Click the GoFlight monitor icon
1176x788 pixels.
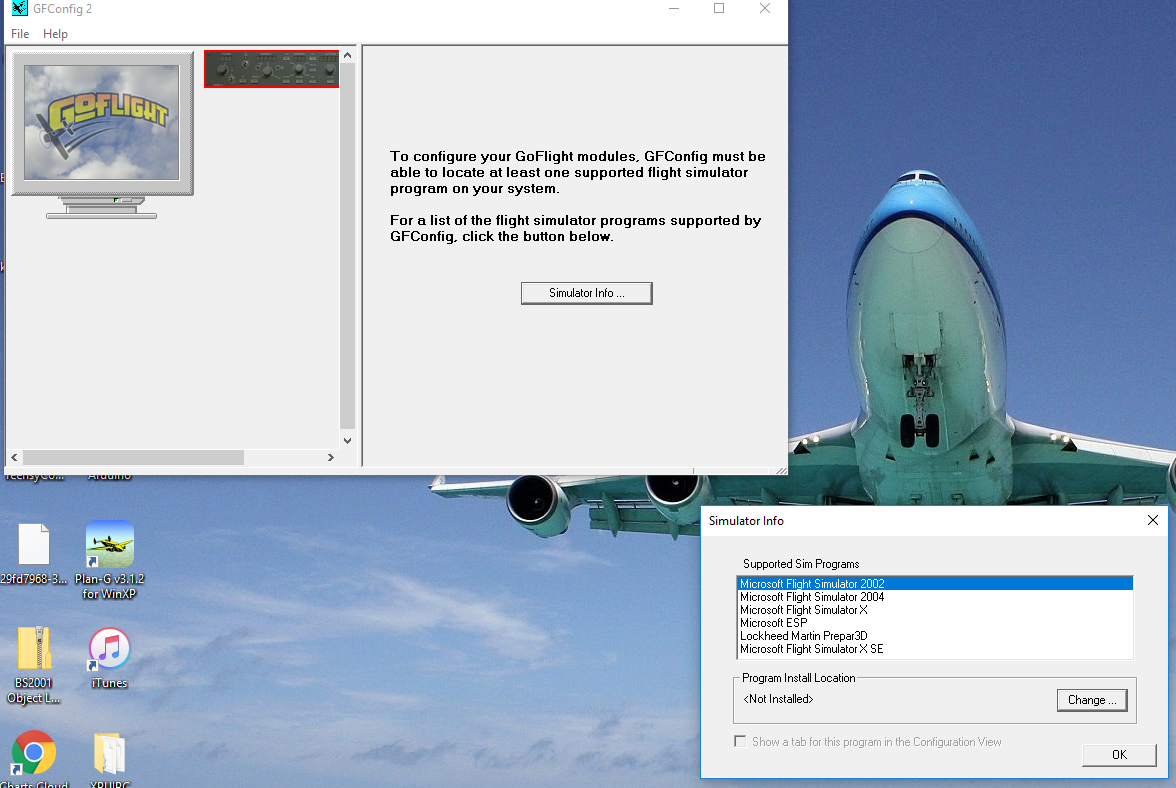point(102,123)
